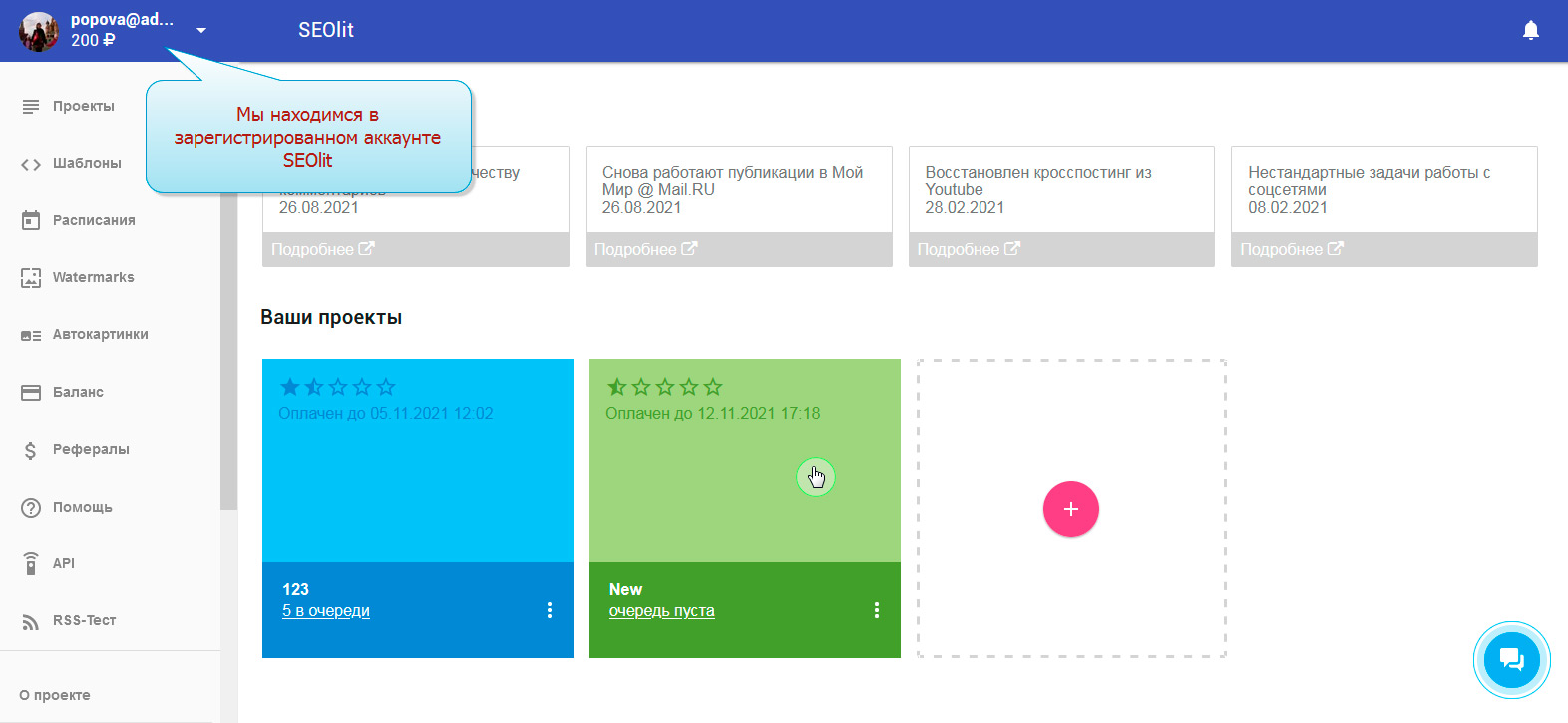Click the user profile avatar

click(39, 31)
